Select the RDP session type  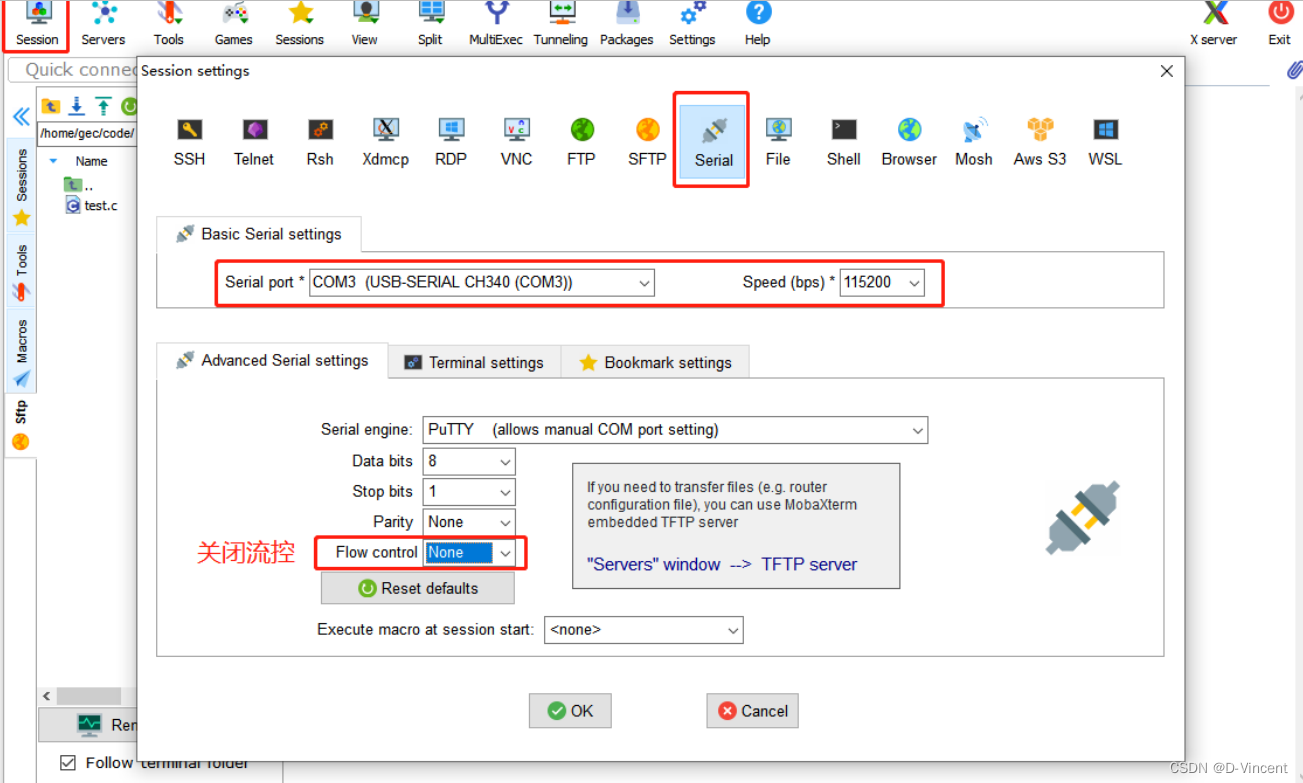(451, 142)
